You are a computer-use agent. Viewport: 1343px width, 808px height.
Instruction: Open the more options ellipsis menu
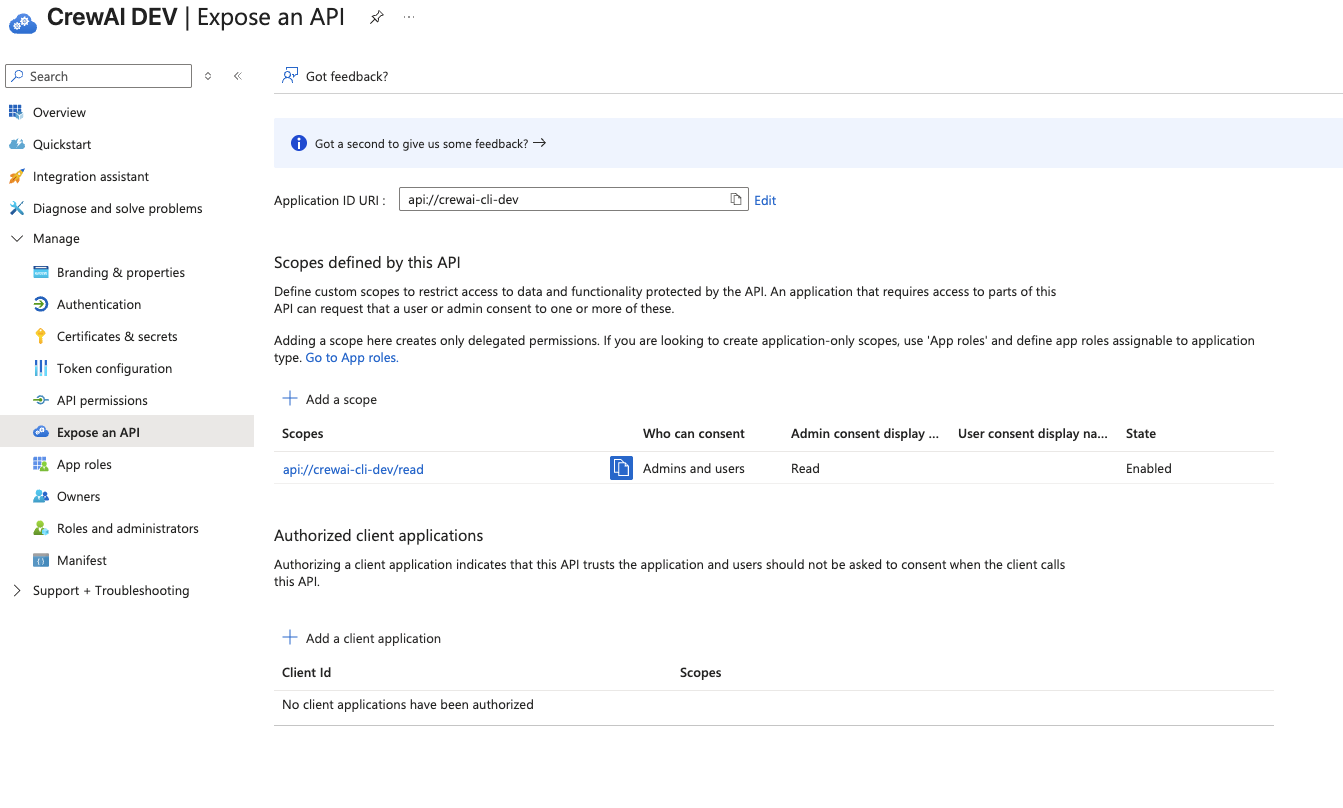tap(408, 17)
